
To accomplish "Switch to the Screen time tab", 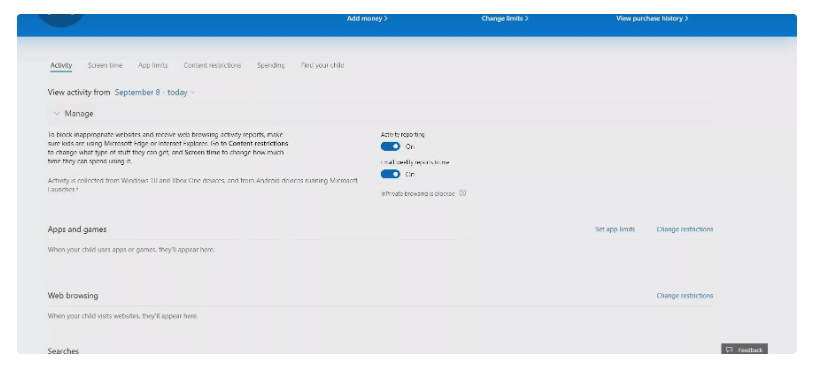I will (x=105, y=65).
